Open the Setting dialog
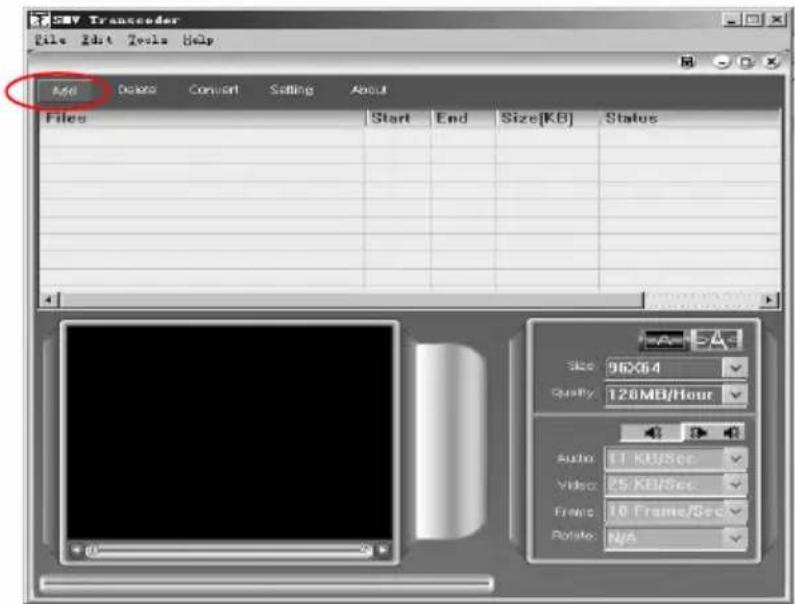This screenshot has width=795, height=604. pyautogui.click(x=292, y=90)
